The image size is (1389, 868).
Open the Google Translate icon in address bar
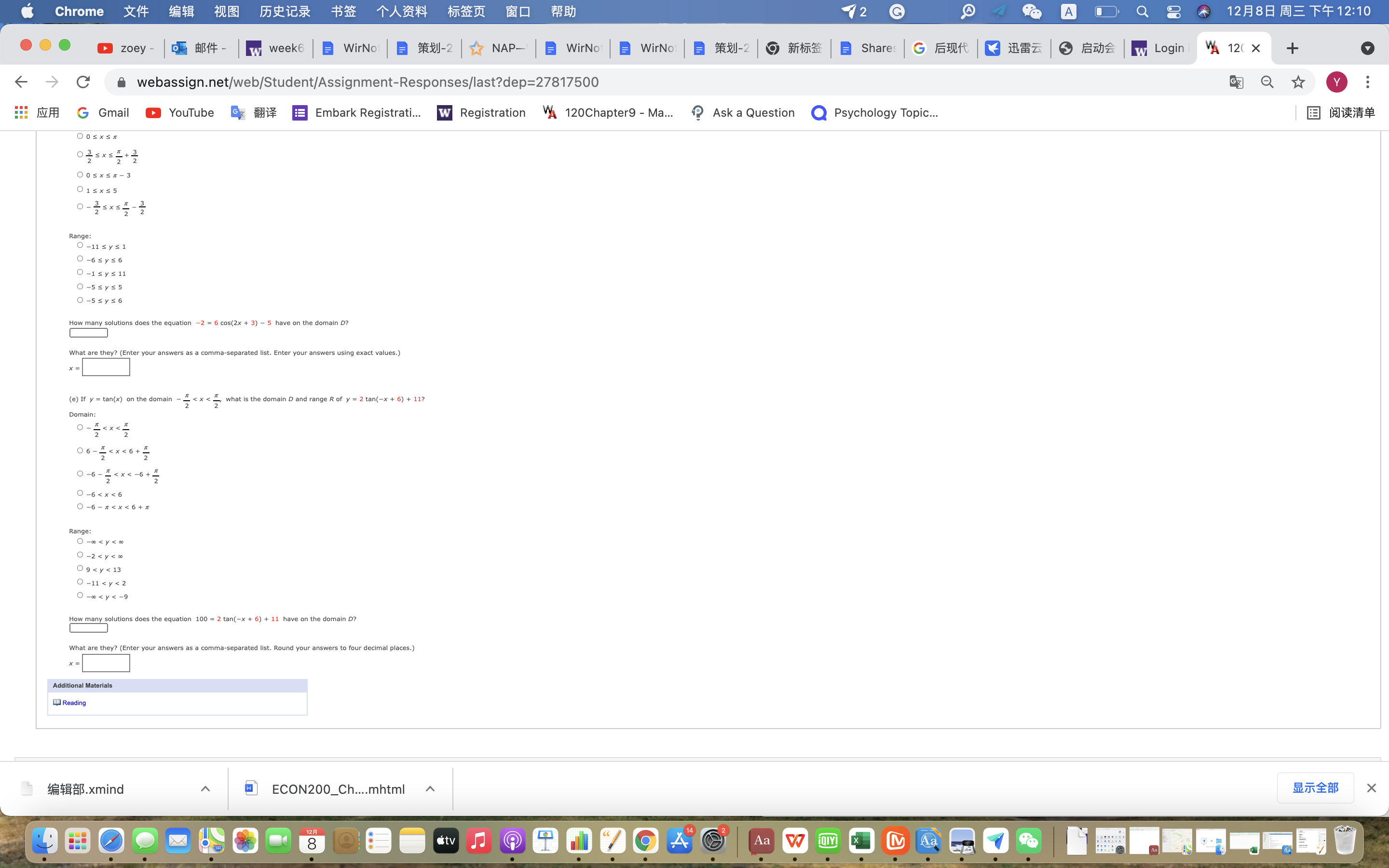1236,82
